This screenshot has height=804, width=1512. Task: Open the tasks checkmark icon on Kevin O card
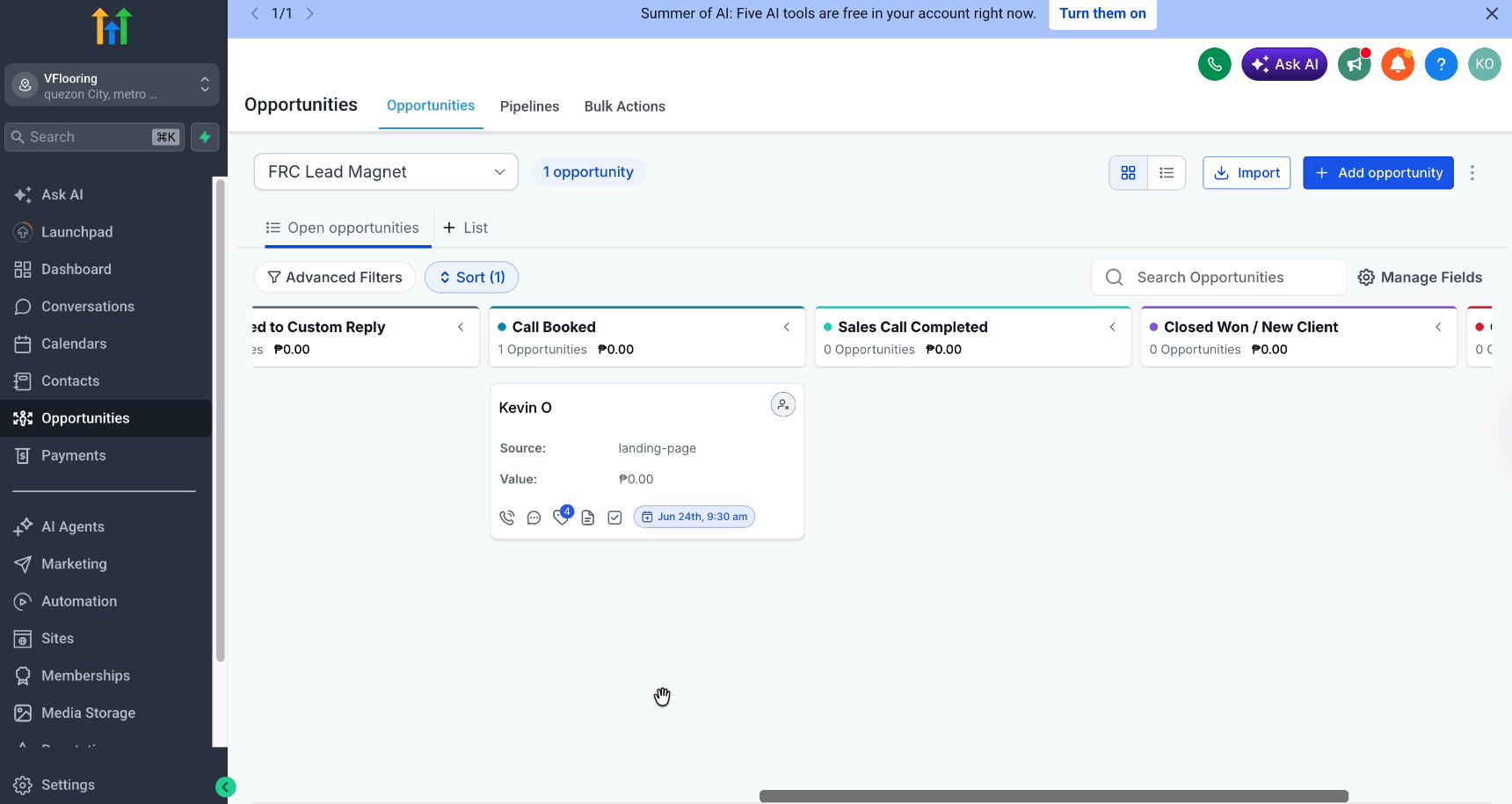pos(615,518)
